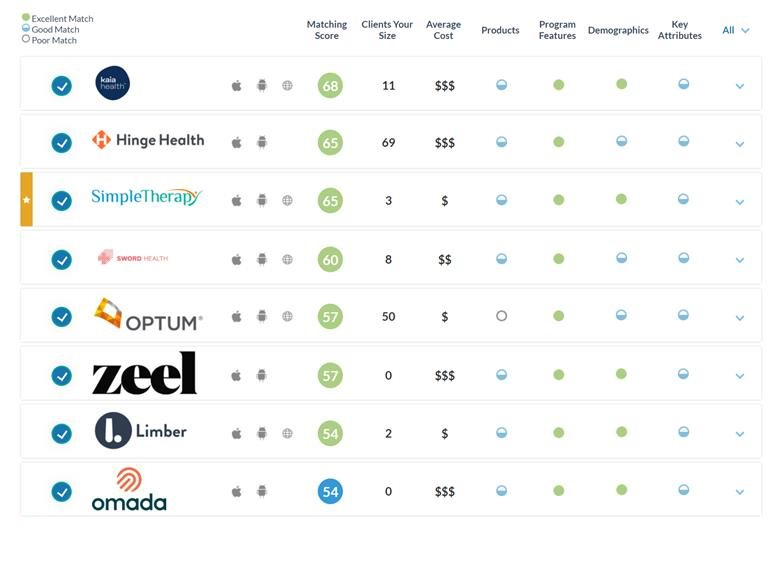Open the All filter dropdown
This screenshot has width=780, height=565.
[736, 31]
